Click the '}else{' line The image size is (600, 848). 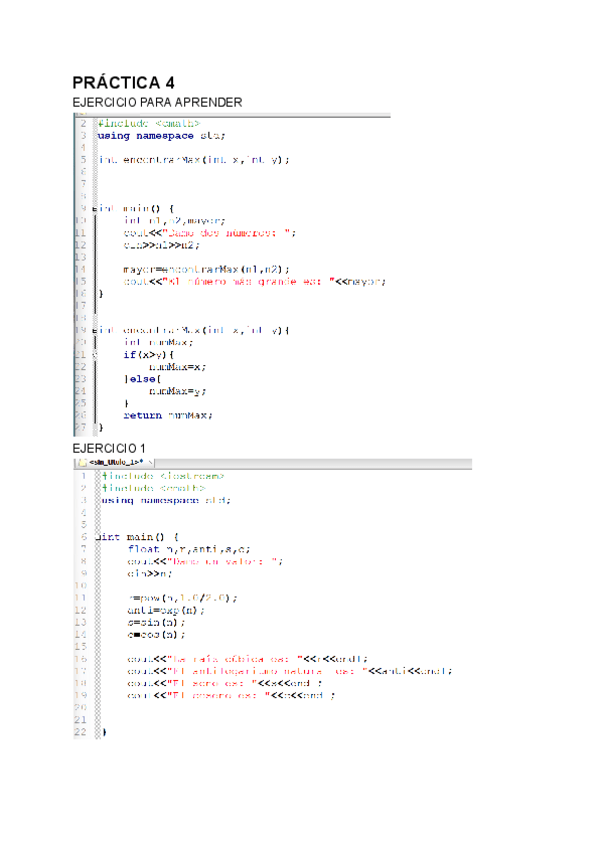(x=142, y=379)
